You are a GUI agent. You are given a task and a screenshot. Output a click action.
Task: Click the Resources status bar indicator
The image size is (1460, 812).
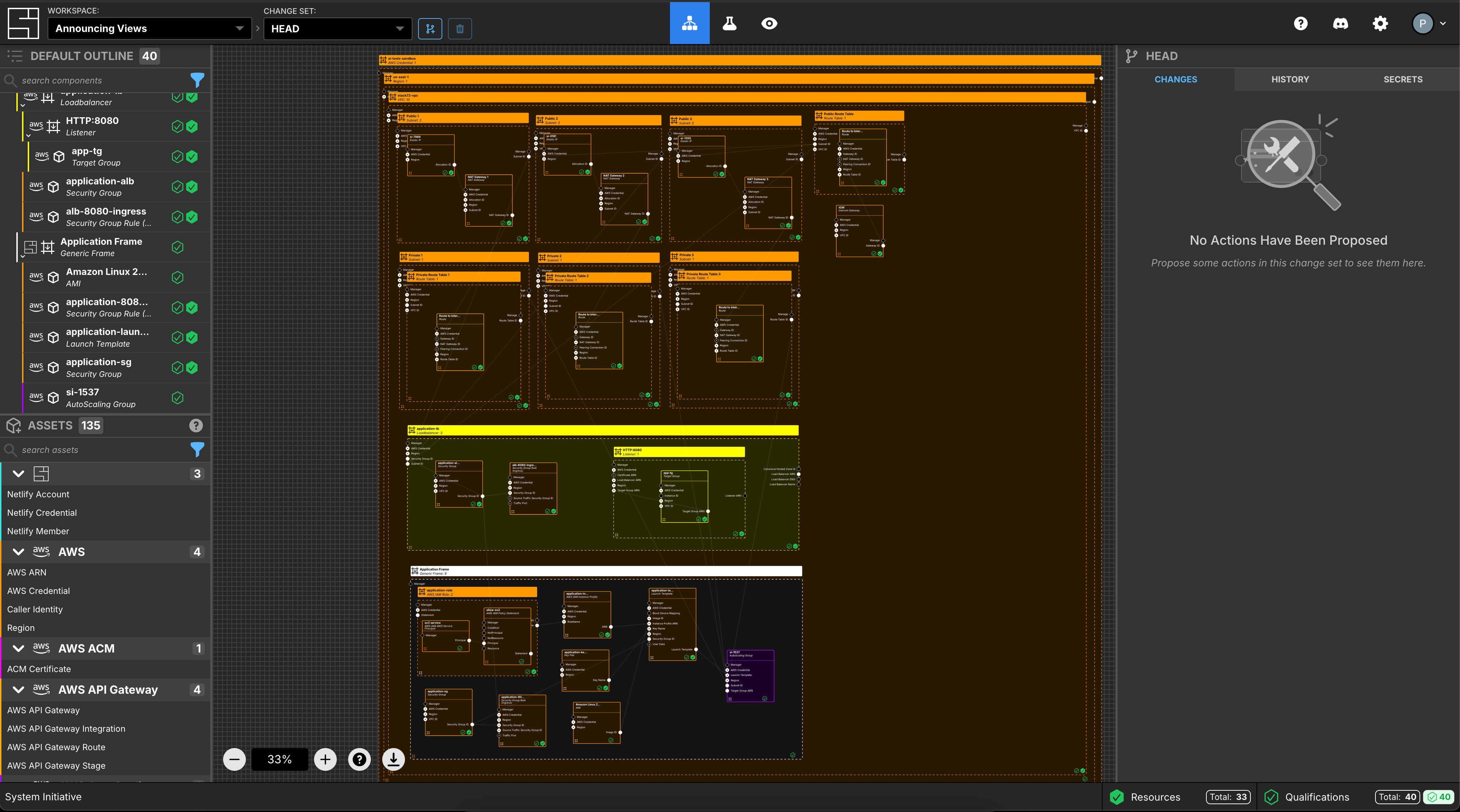[1179, 797]
